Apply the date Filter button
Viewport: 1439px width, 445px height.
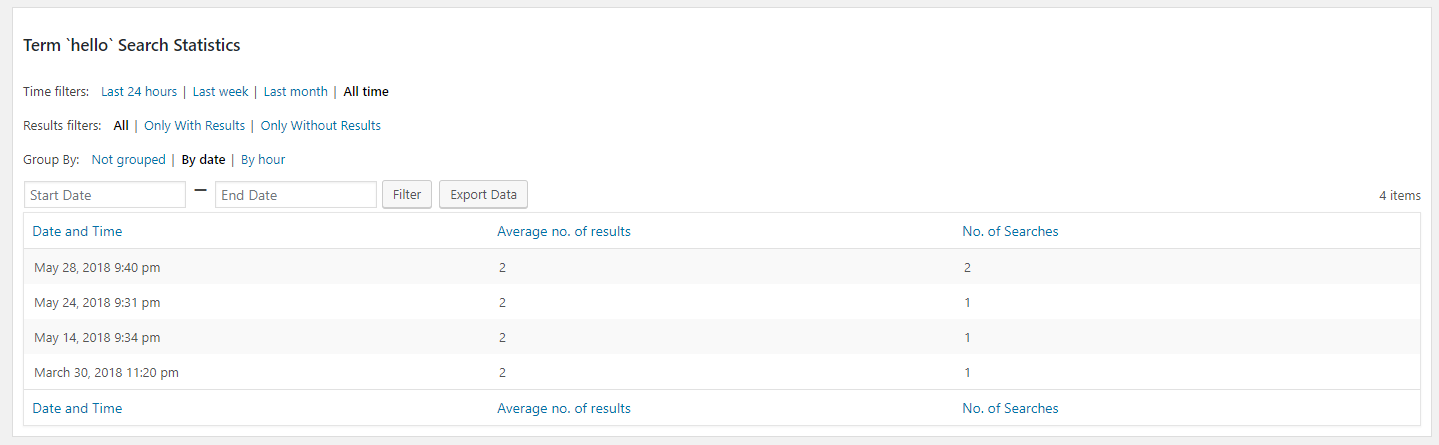pyautogui.click(x=407, y=195)
